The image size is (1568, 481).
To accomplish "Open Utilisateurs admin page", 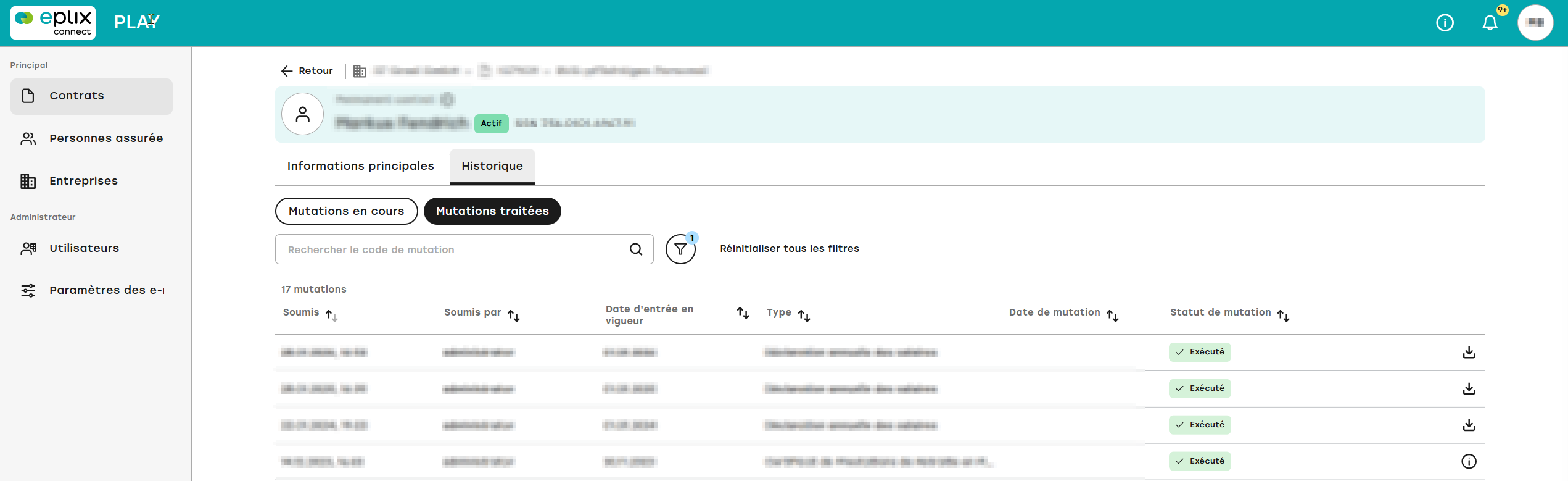I will [91, 248].
